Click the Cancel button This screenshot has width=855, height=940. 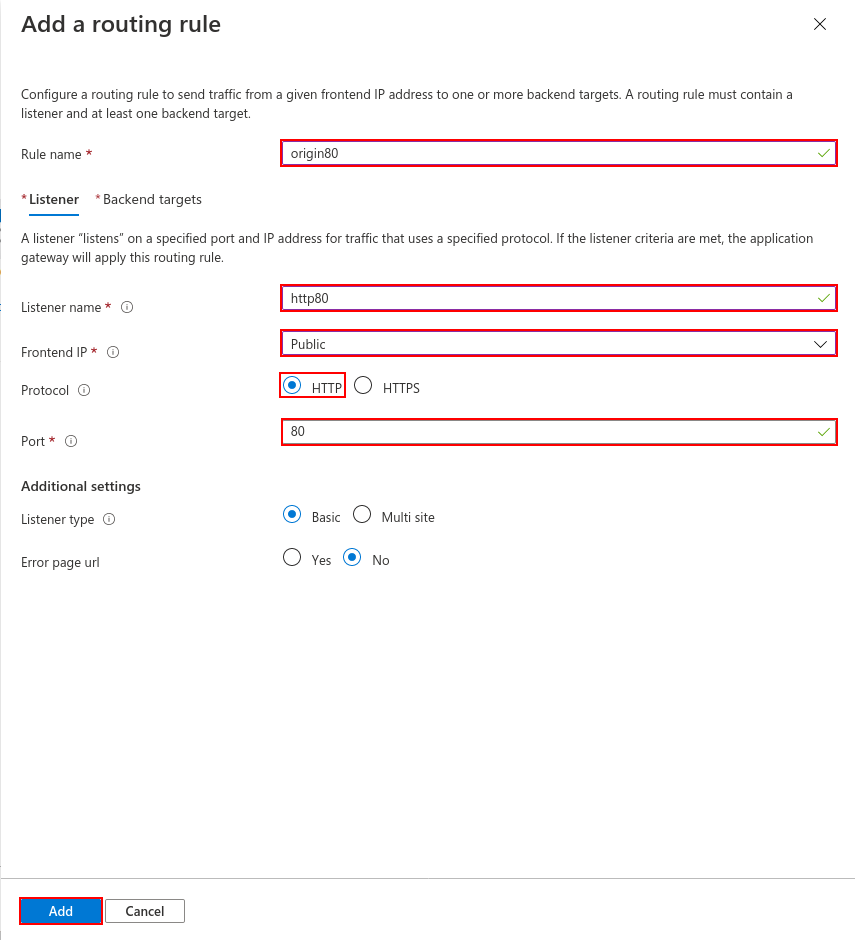point(144,911)
